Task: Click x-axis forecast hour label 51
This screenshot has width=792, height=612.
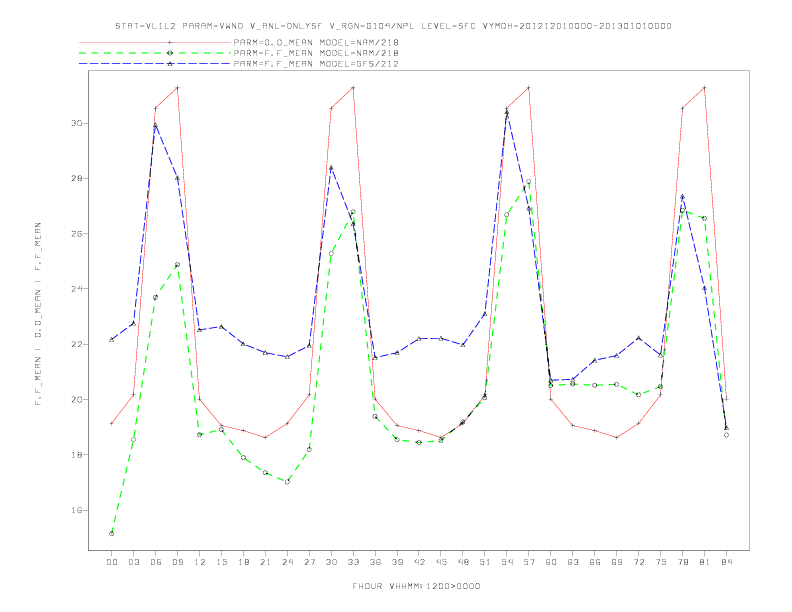Action: 485,562
